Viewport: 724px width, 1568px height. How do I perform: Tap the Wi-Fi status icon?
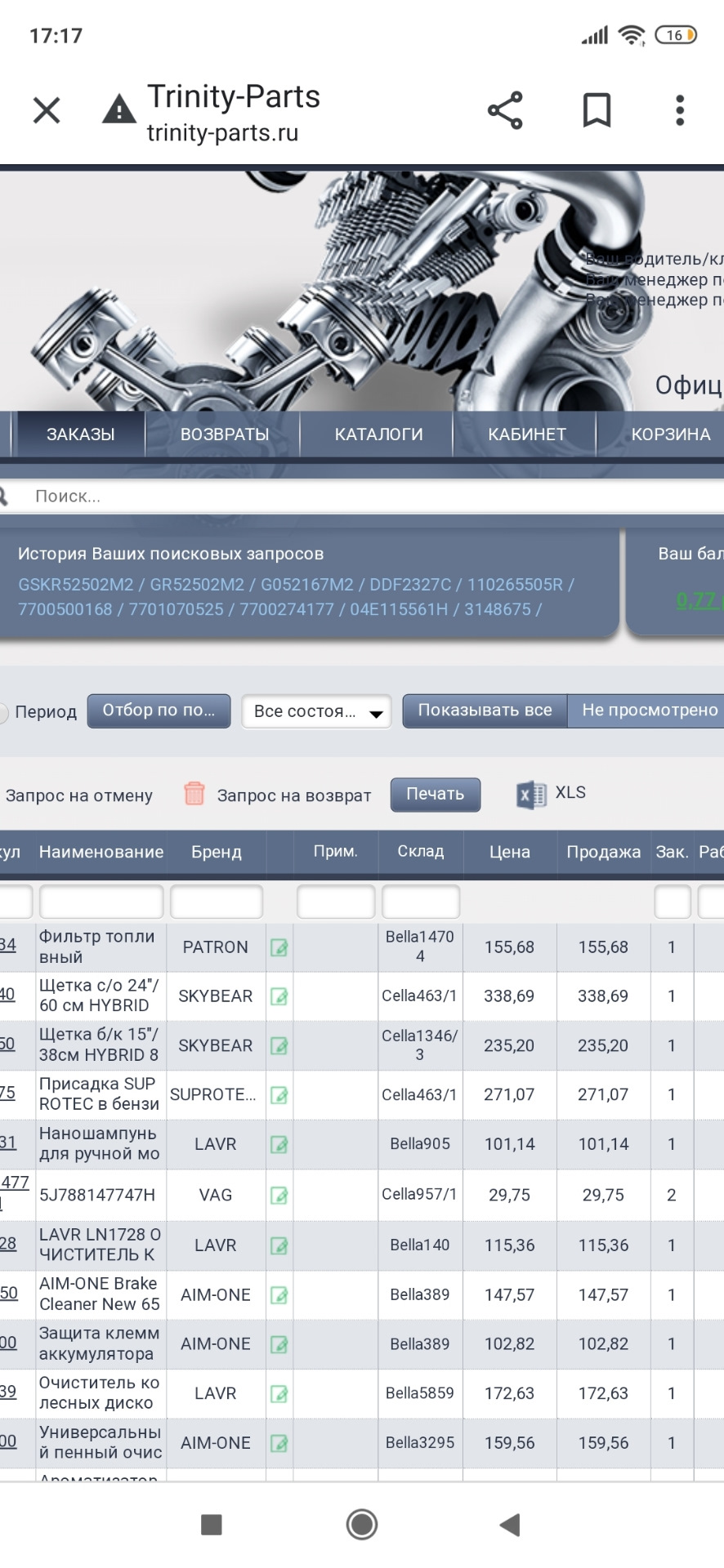click(x=632, y=35)
